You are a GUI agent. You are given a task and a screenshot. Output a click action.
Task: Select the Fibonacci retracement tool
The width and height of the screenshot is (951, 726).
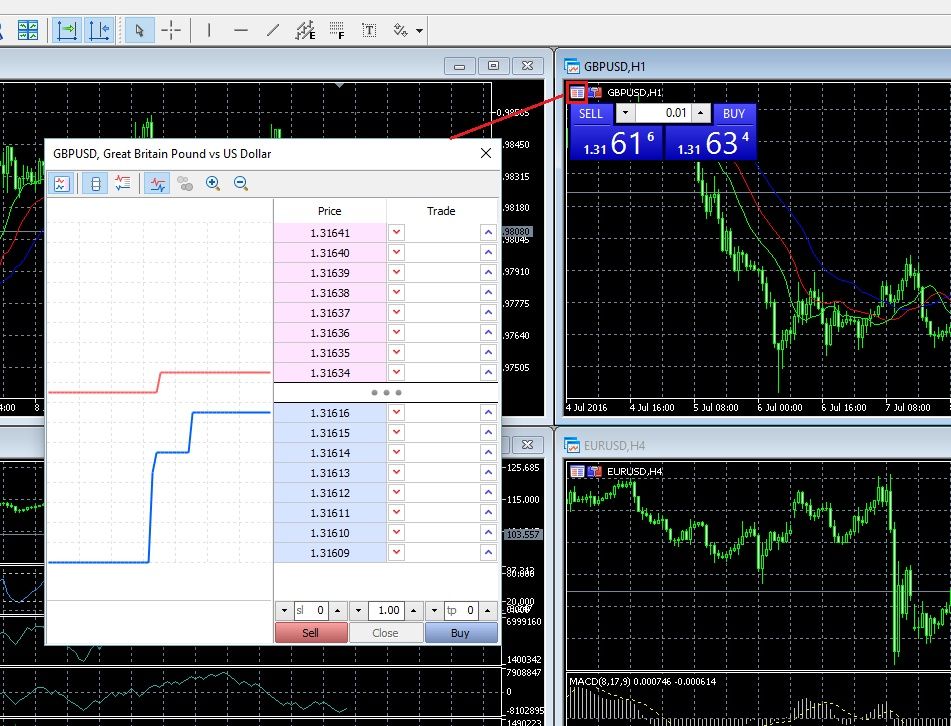tap(337, 30)
